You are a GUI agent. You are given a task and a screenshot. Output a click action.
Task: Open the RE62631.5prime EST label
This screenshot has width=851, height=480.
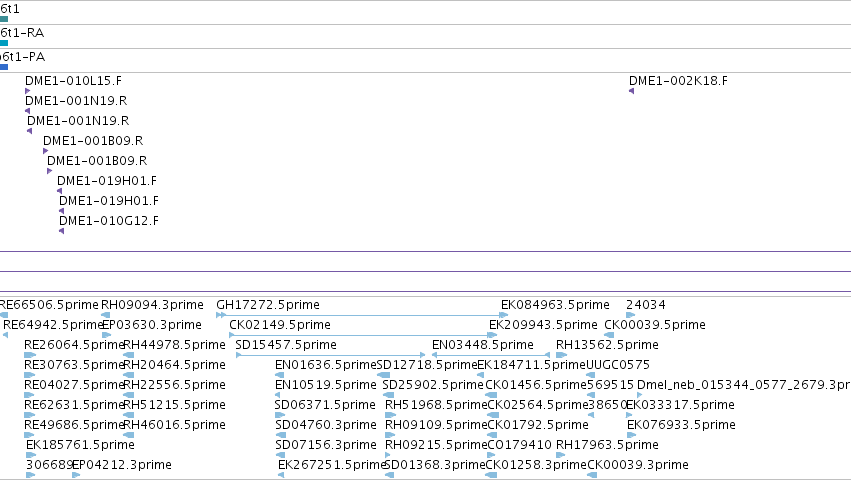pos(74,405)
